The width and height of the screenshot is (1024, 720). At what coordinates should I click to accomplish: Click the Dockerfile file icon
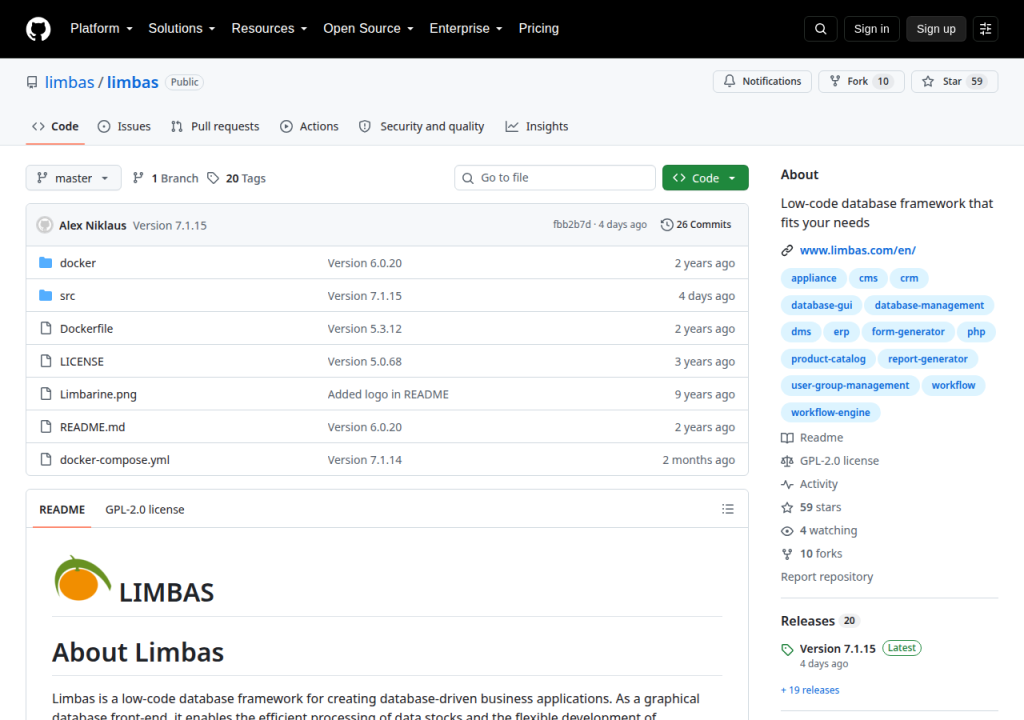pos(46,328)
